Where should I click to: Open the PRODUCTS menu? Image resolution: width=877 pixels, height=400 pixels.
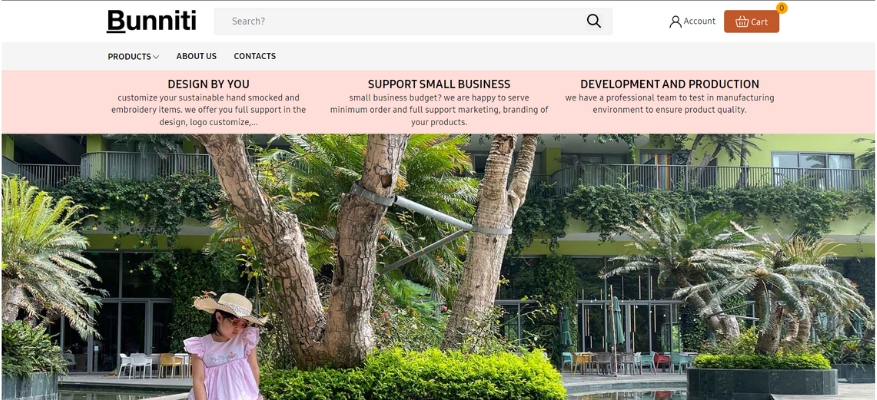pos(133,57)
